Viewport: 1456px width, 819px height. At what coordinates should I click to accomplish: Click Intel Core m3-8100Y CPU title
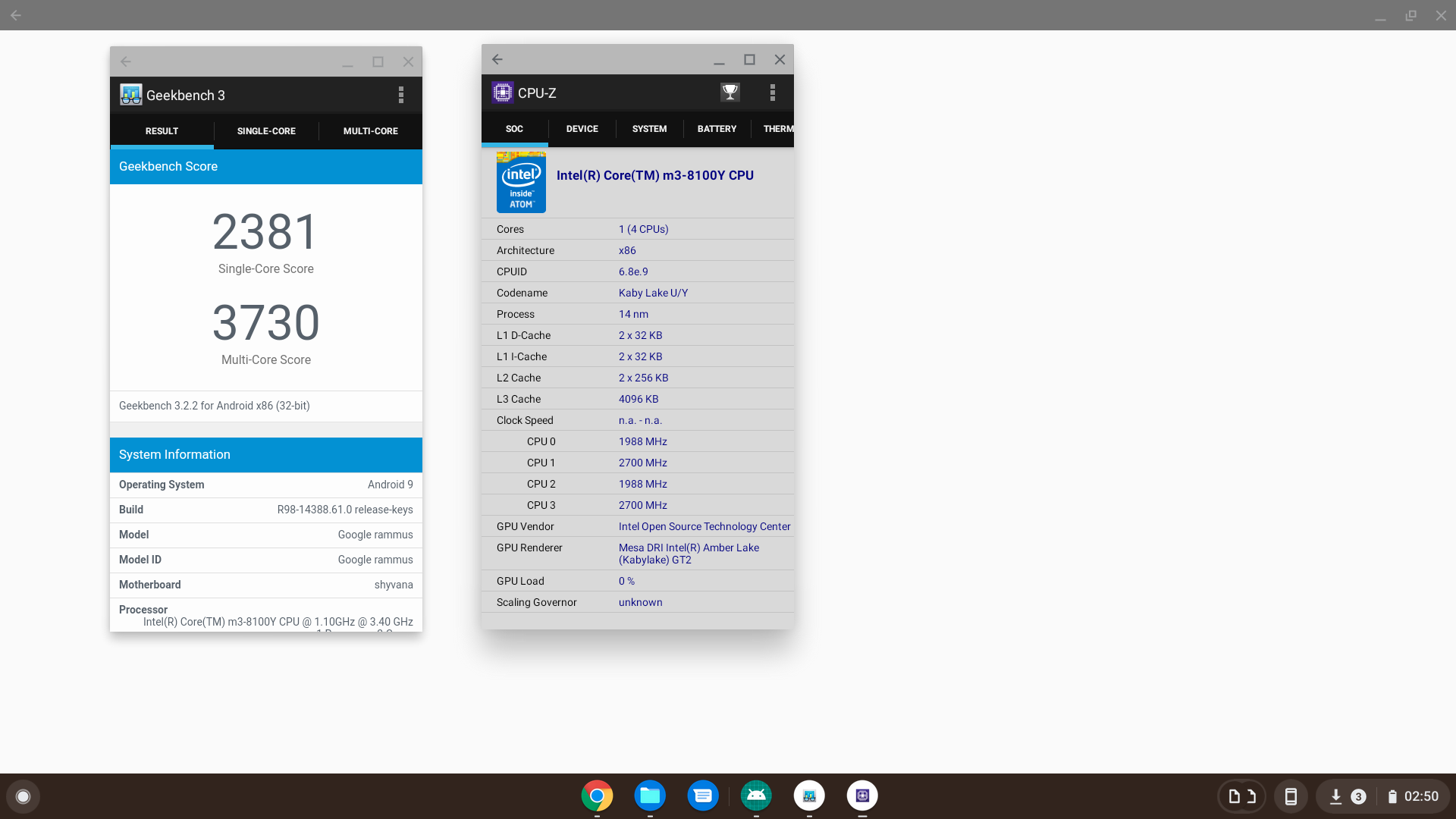[x=655, y=175]
